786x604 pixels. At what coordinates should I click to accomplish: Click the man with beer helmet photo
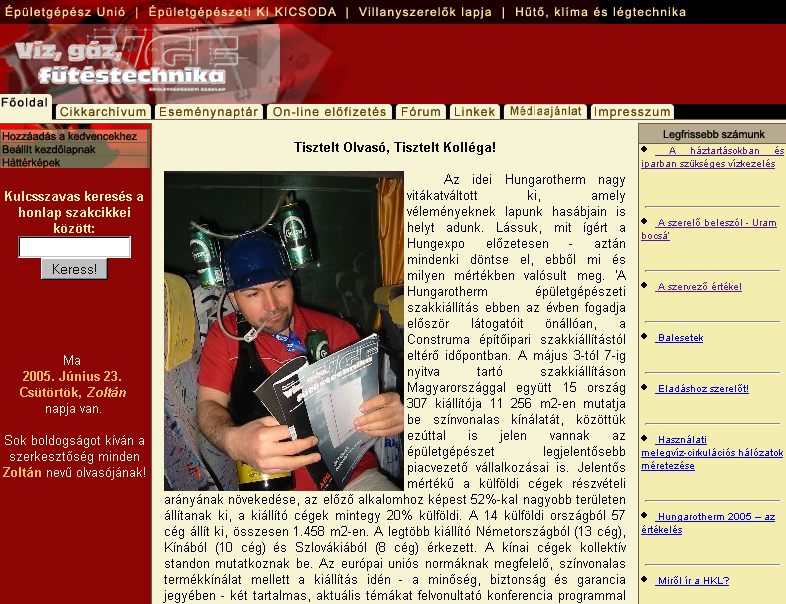[284, 331]
